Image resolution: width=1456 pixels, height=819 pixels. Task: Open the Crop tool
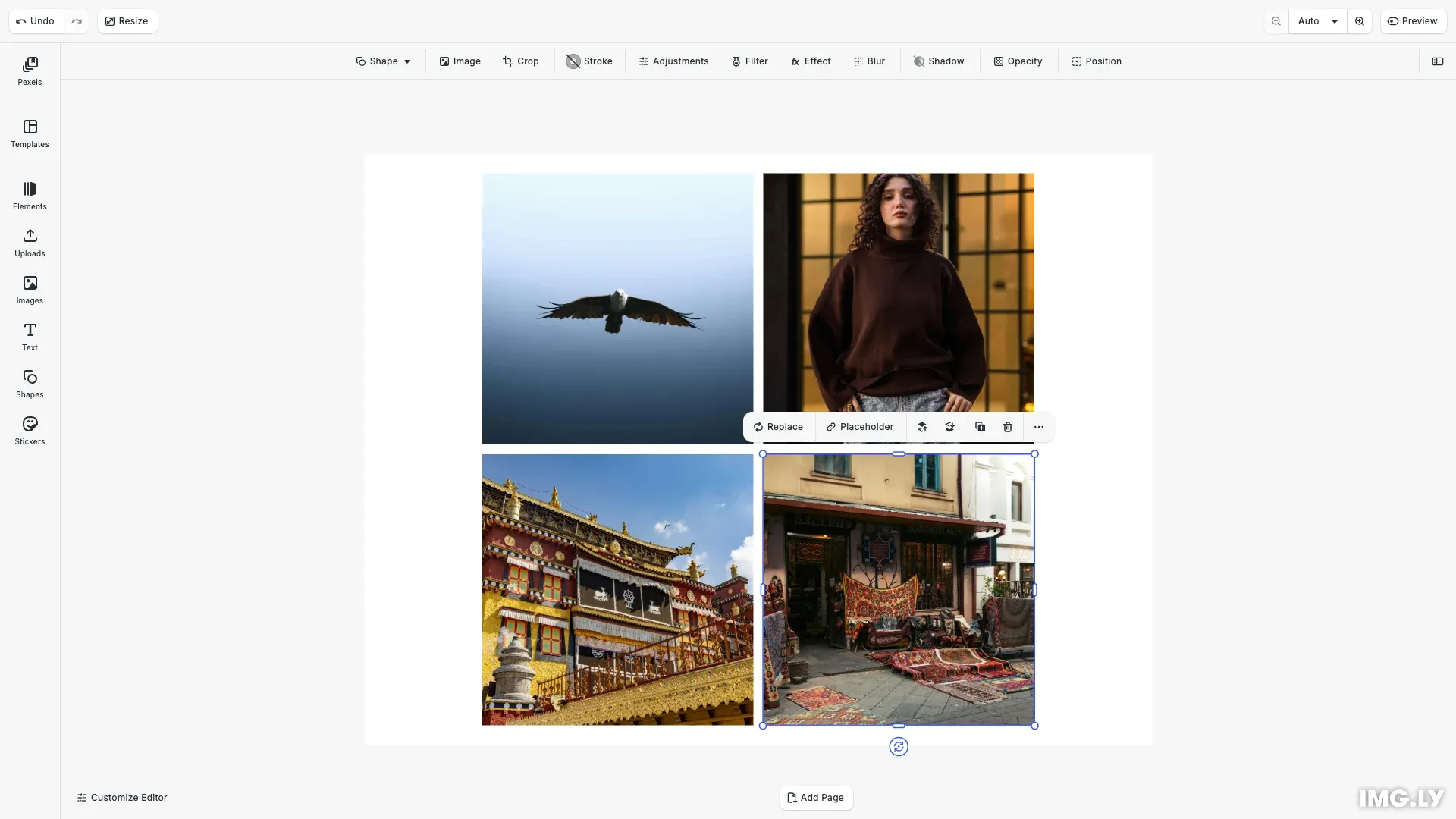click(x=521, y=61)
